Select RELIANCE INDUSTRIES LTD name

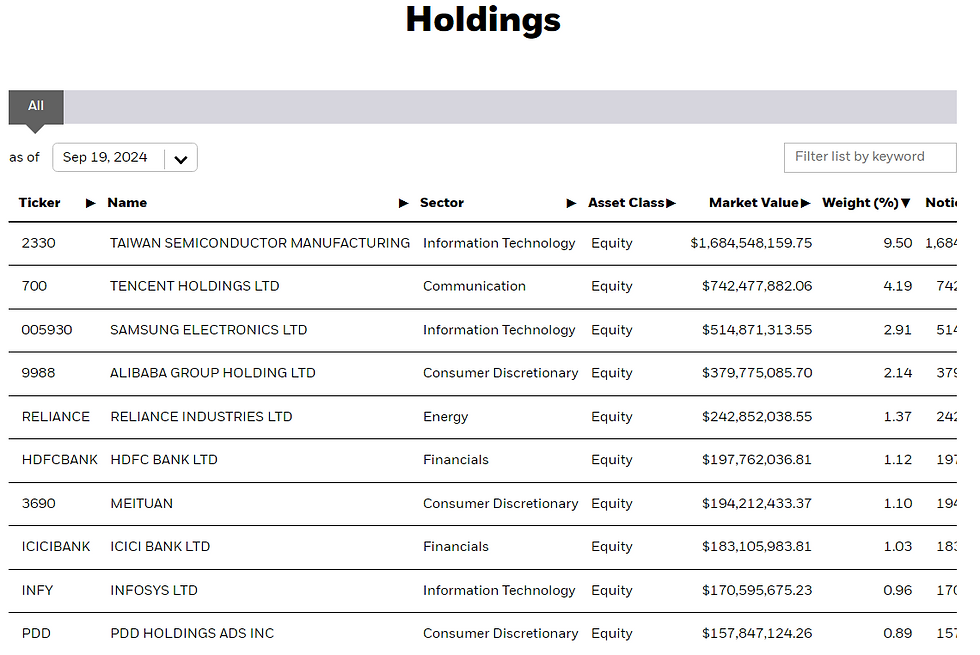pyautogui.click(x=201, y=417)
